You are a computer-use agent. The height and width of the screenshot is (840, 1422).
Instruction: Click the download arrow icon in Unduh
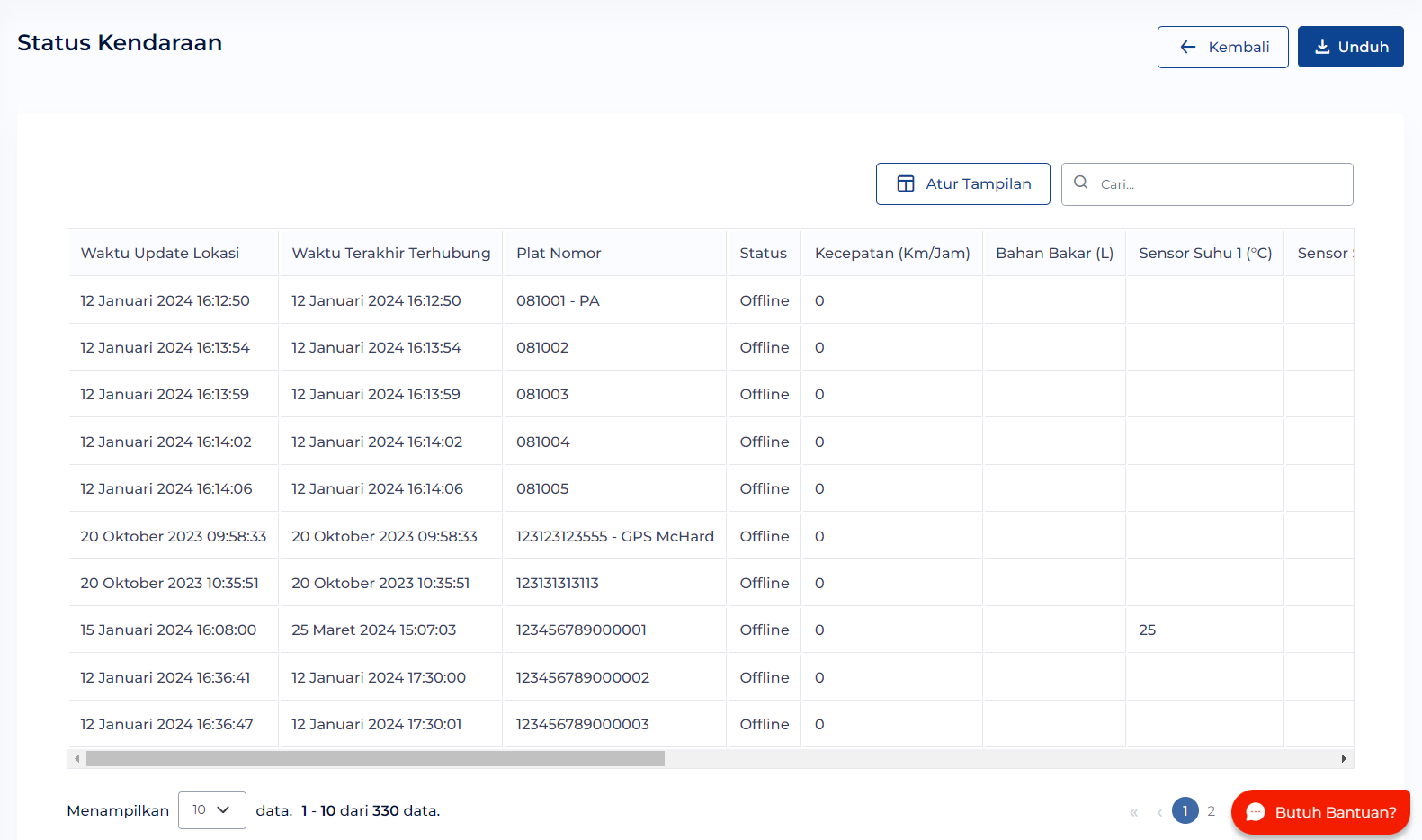(x=1322, y=47)
